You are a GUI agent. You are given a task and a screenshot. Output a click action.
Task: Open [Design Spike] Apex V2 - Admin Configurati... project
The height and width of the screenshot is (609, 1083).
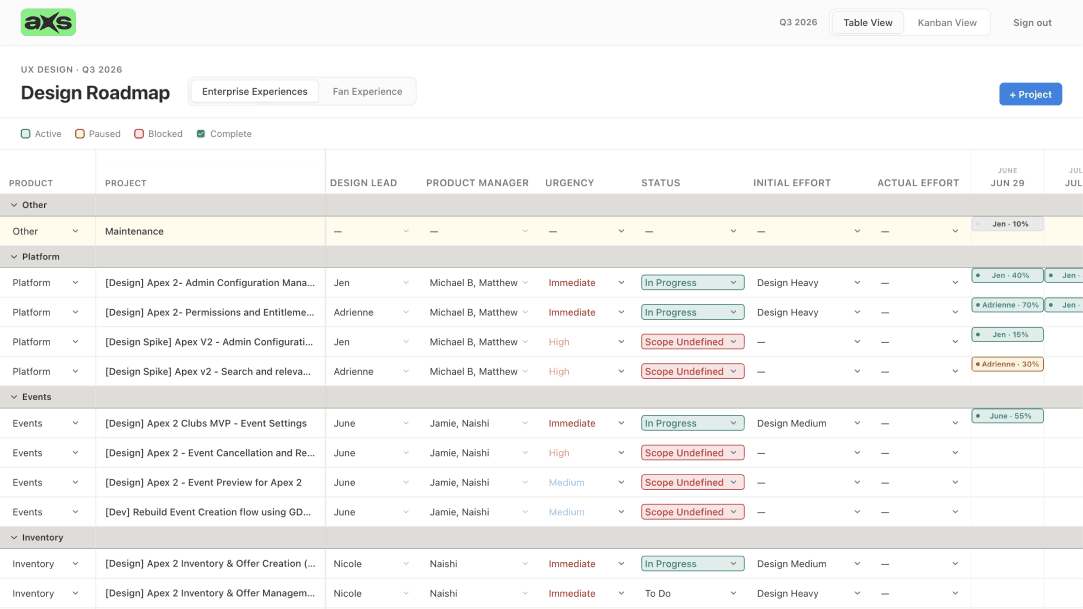(x=209, y=342)
